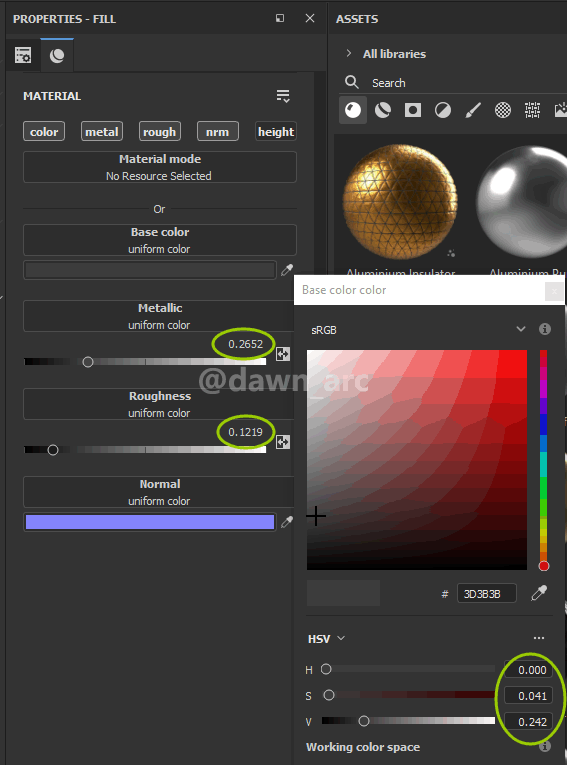Viewport: 567px width, 765px height.
Task: Click the Normal color eyedropper icon
Action: (x=287, y=522)
